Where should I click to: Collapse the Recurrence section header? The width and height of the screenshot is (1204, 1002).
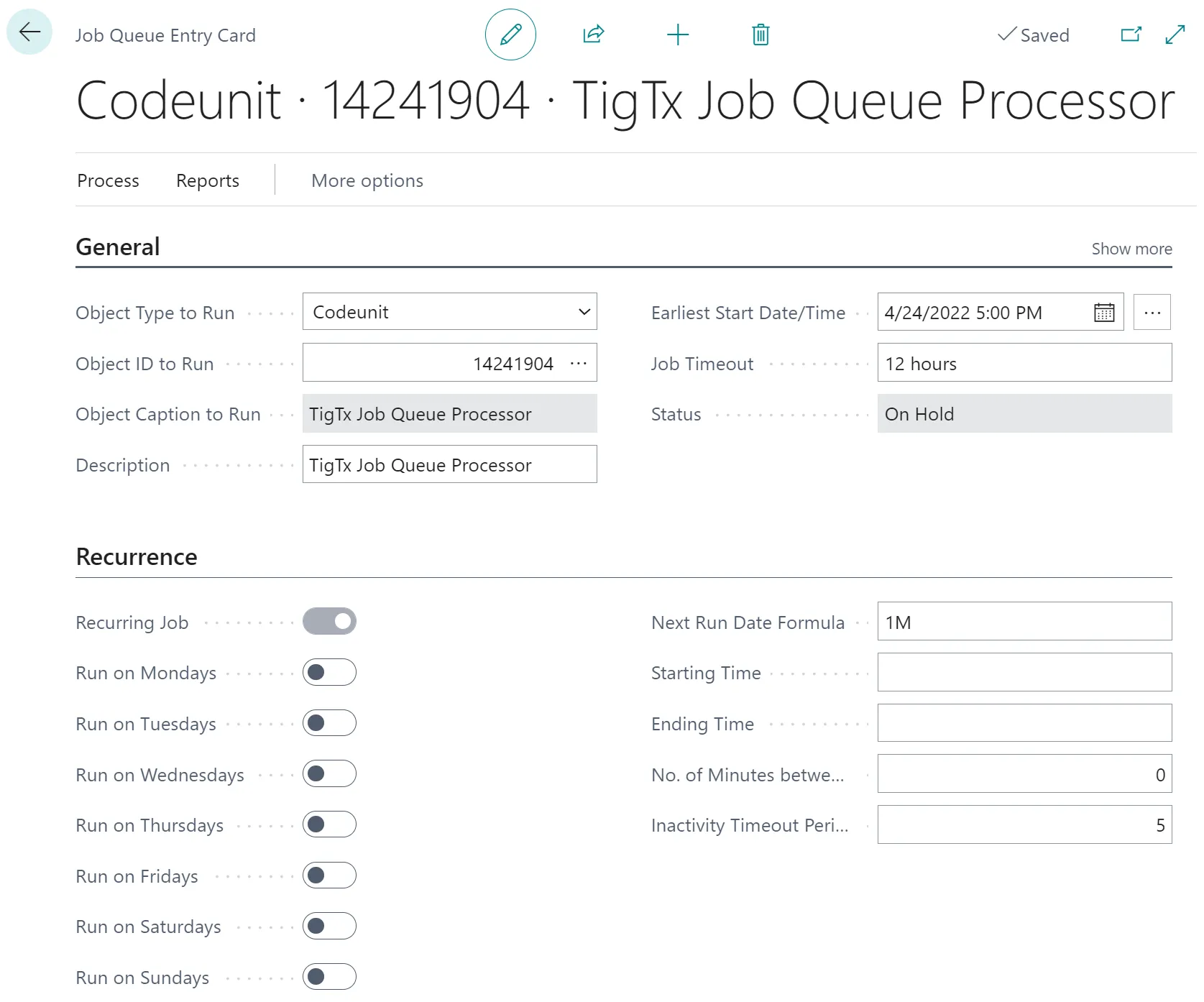(137, 556)
